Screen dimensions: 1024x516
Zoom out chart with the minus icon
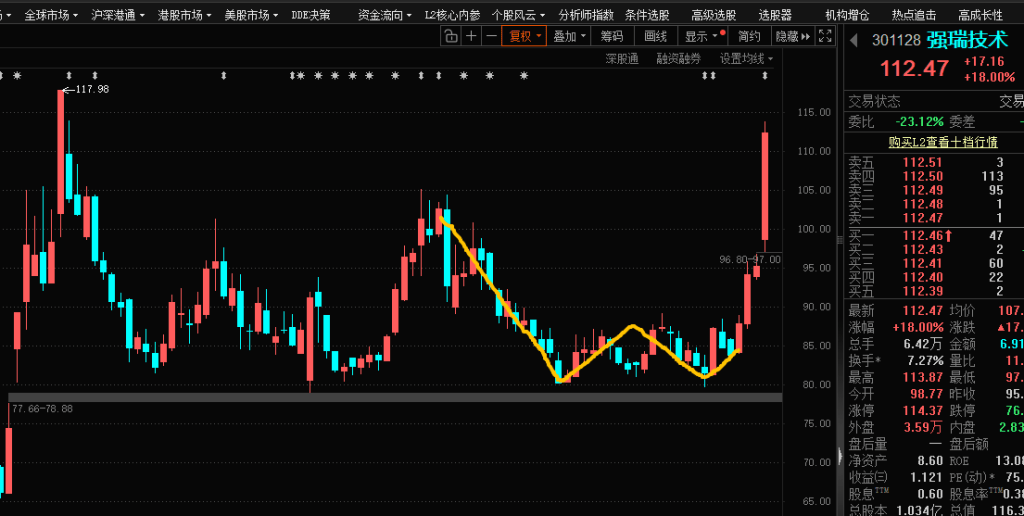(491, 37)
